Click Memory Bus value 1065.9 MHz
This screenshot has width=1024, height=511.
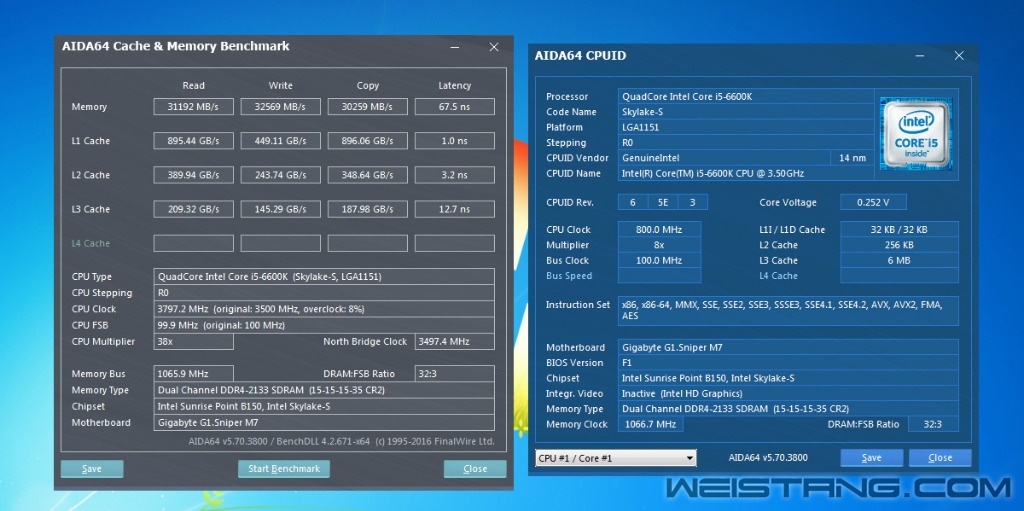[193, 374]
